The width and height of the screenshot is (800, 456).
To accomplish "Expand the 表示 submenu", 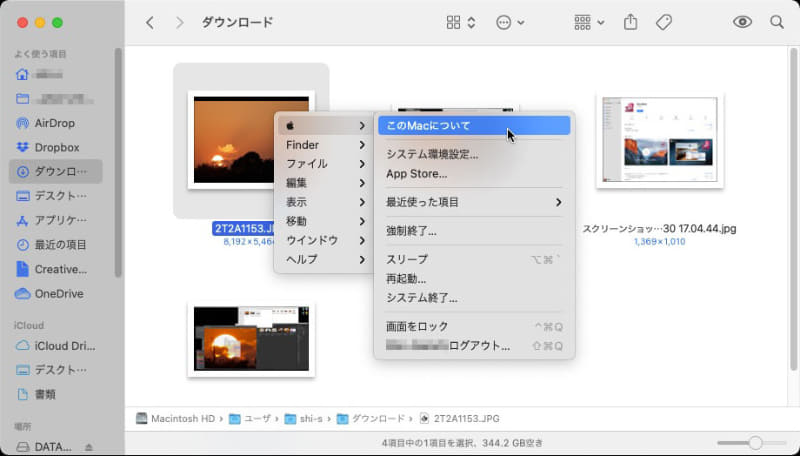I will pos(326,202).
